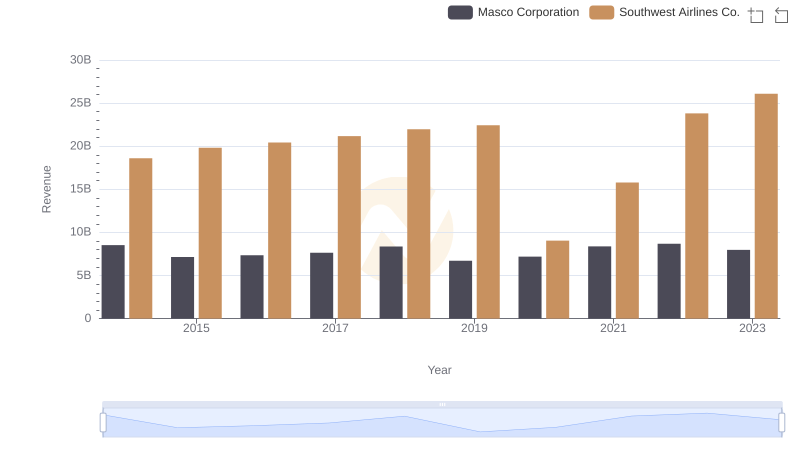Click the 15B y-axis label
Screen dimensions: 800x461
[x=81, y=189]
